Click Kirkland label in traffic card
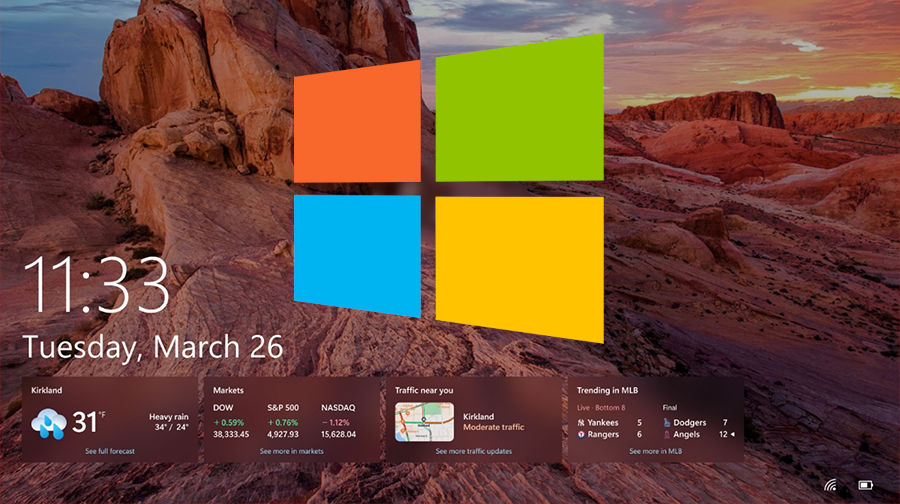Image resolution: width=900 pixels, height=504 pixels. pos(479,417)
